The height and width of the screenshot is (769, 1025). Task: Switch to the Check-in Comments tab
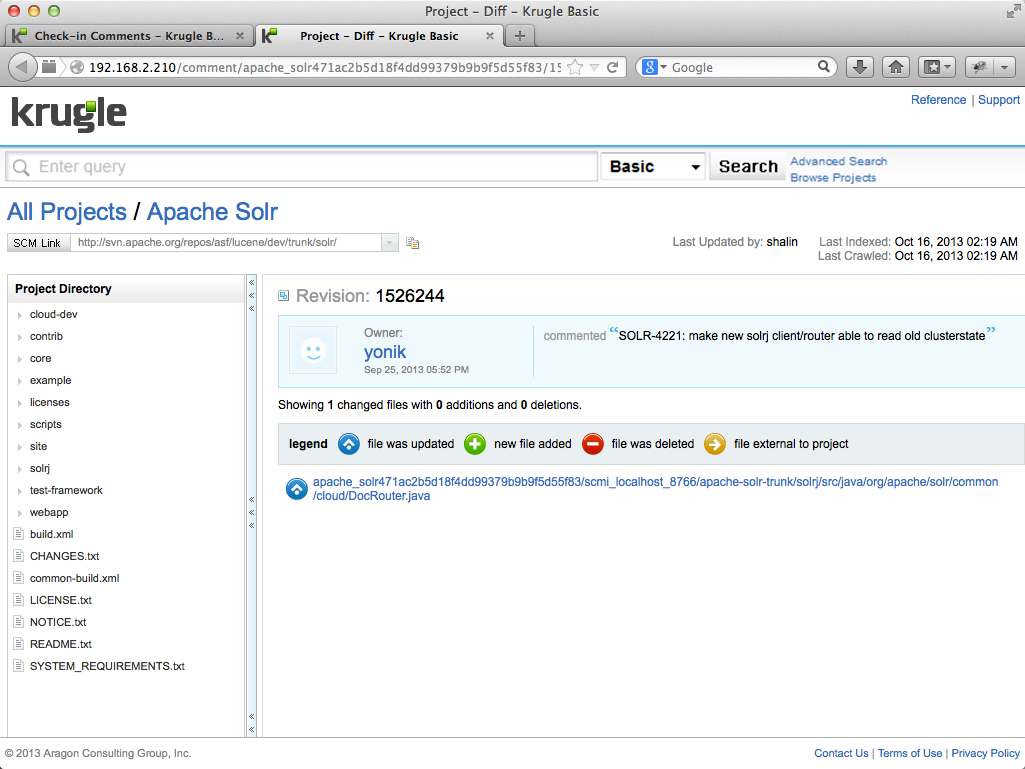click(128, 36)
